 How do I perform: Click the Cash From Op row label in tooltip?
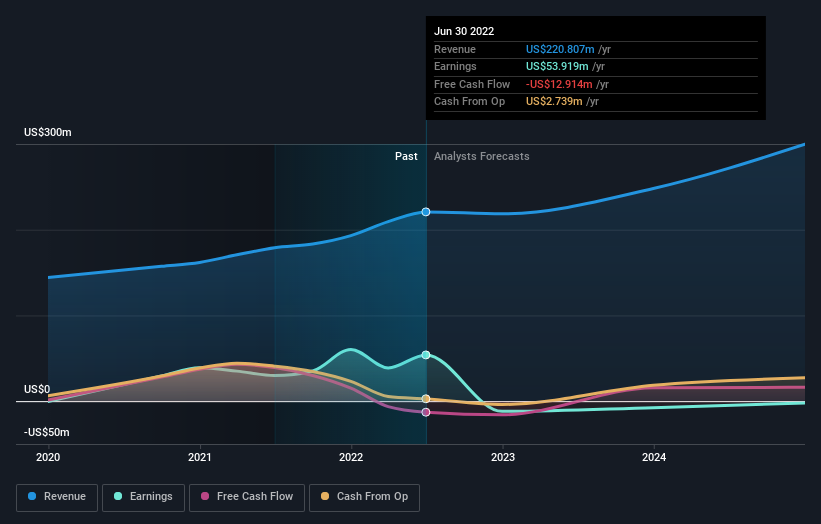[470, 102]
